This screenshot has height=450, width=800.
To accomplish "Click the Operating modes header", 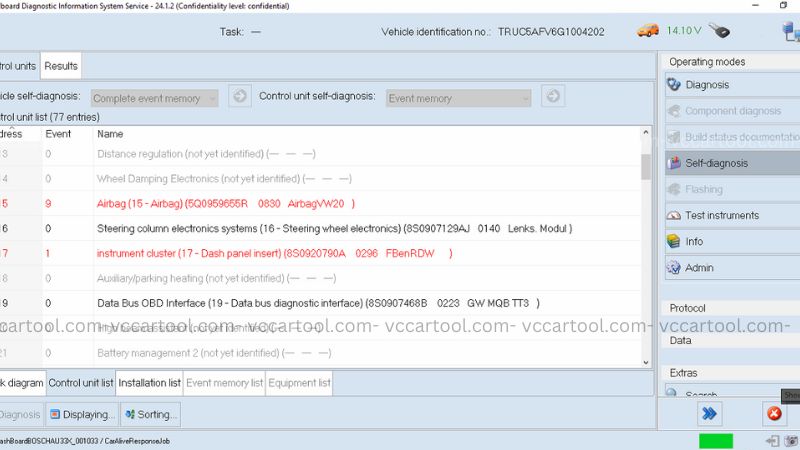I will point(731,62).
